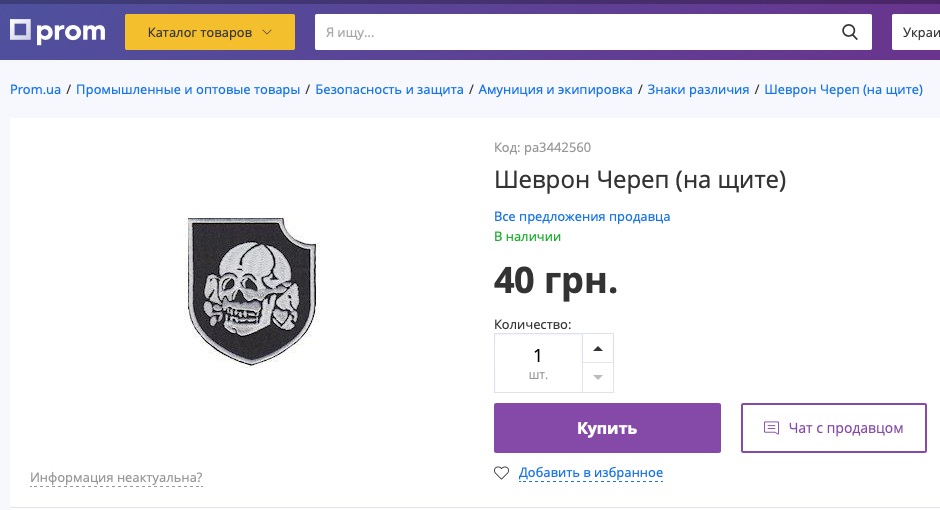Expand catalog chevron arrow
The height and width of the screenshot is (510, 940).
(267, 32)
